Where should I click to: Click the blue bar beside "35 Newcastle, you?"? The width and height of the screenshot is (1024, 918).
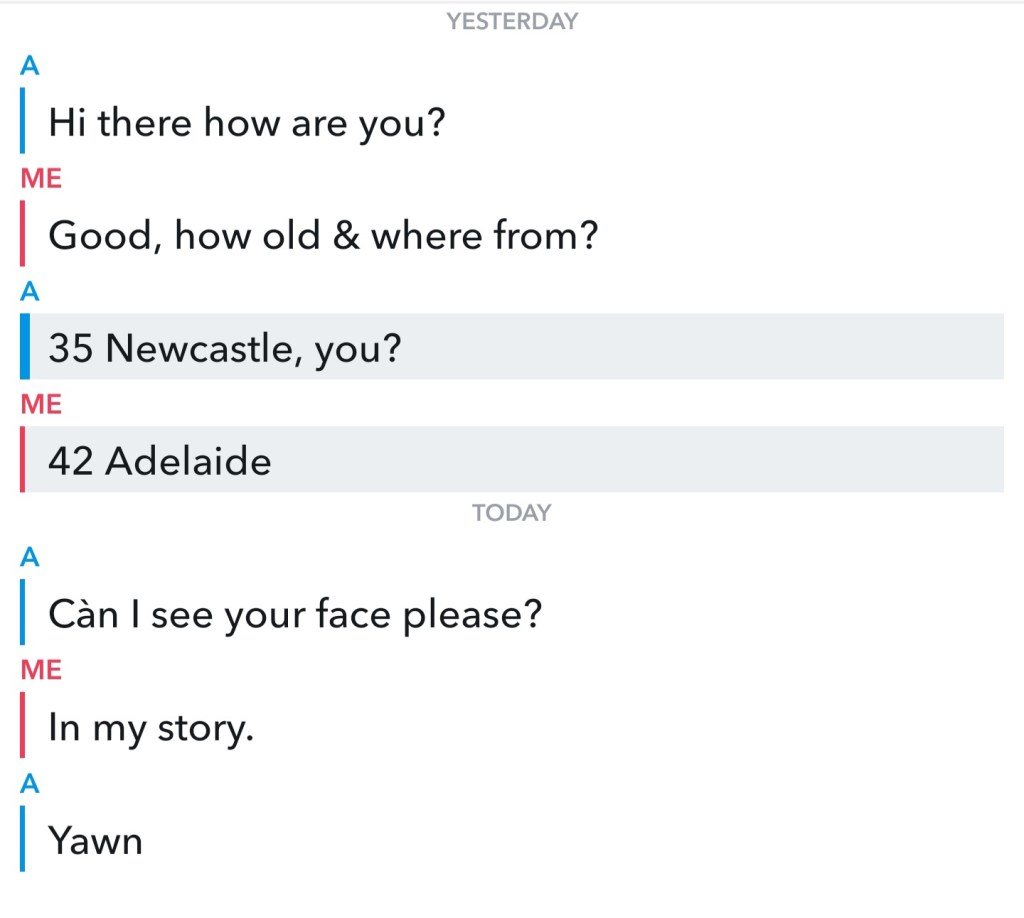click(24, 346)
